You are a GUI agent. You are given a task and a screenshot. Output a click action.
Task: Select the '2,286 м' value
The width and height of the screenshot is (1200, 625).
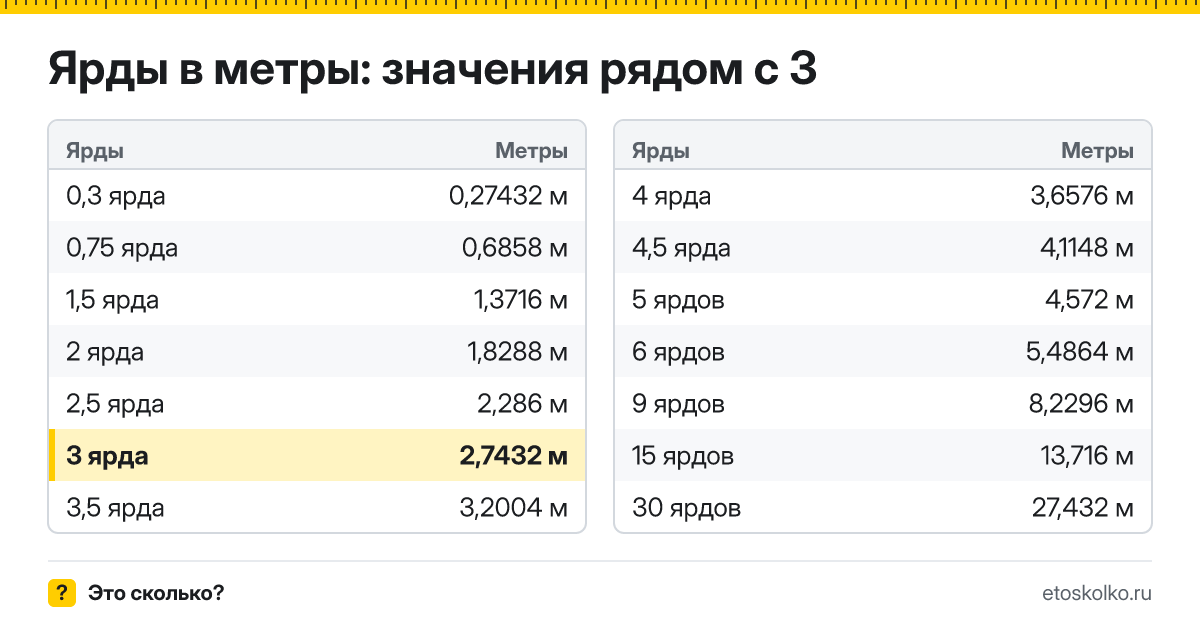(524, 404)
